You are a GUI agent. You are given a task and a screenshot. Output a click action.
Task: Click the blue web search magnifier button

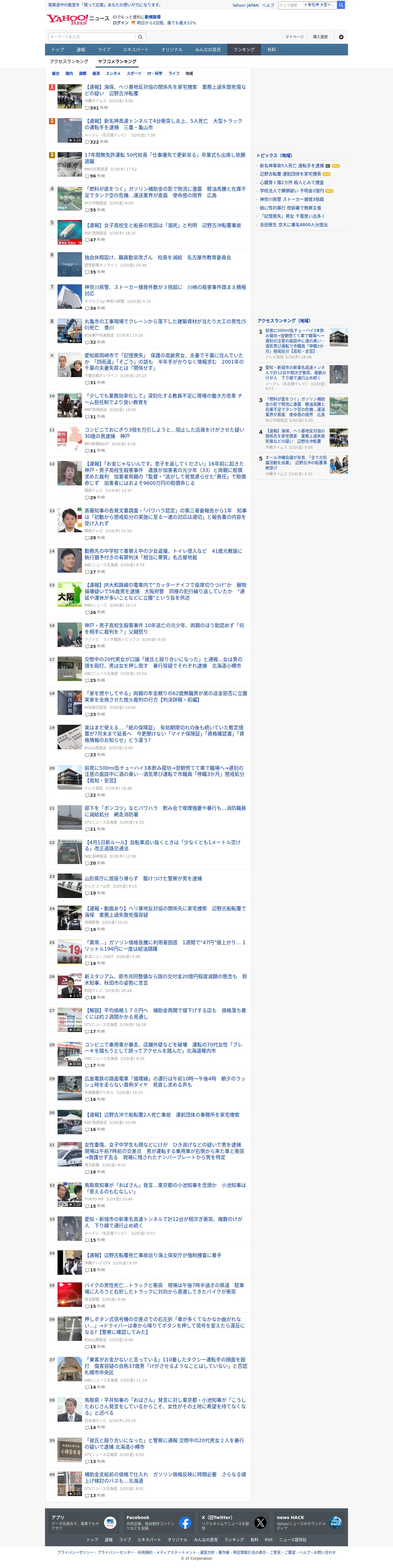click(x=341, y=5)
